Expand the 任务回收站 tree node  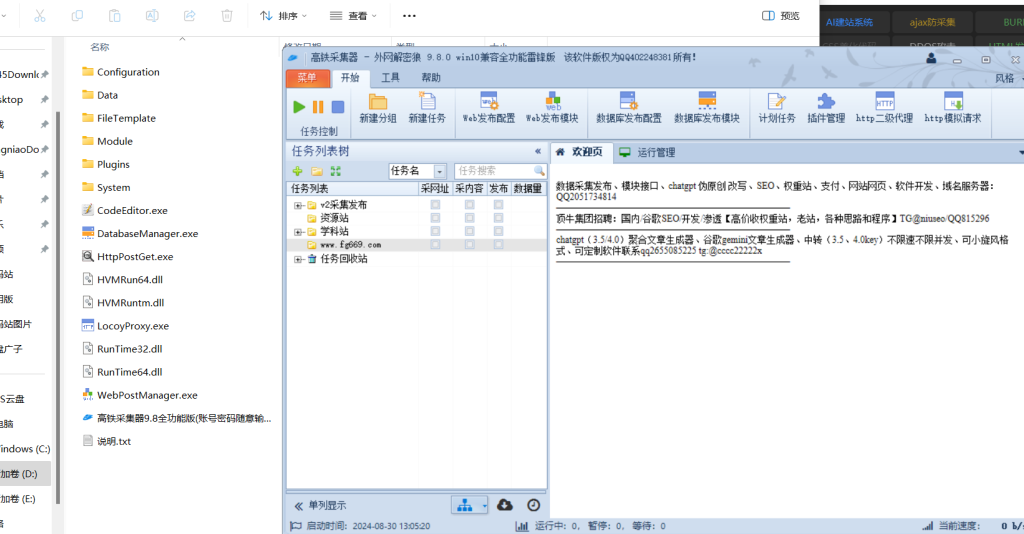tap(298, 259)
